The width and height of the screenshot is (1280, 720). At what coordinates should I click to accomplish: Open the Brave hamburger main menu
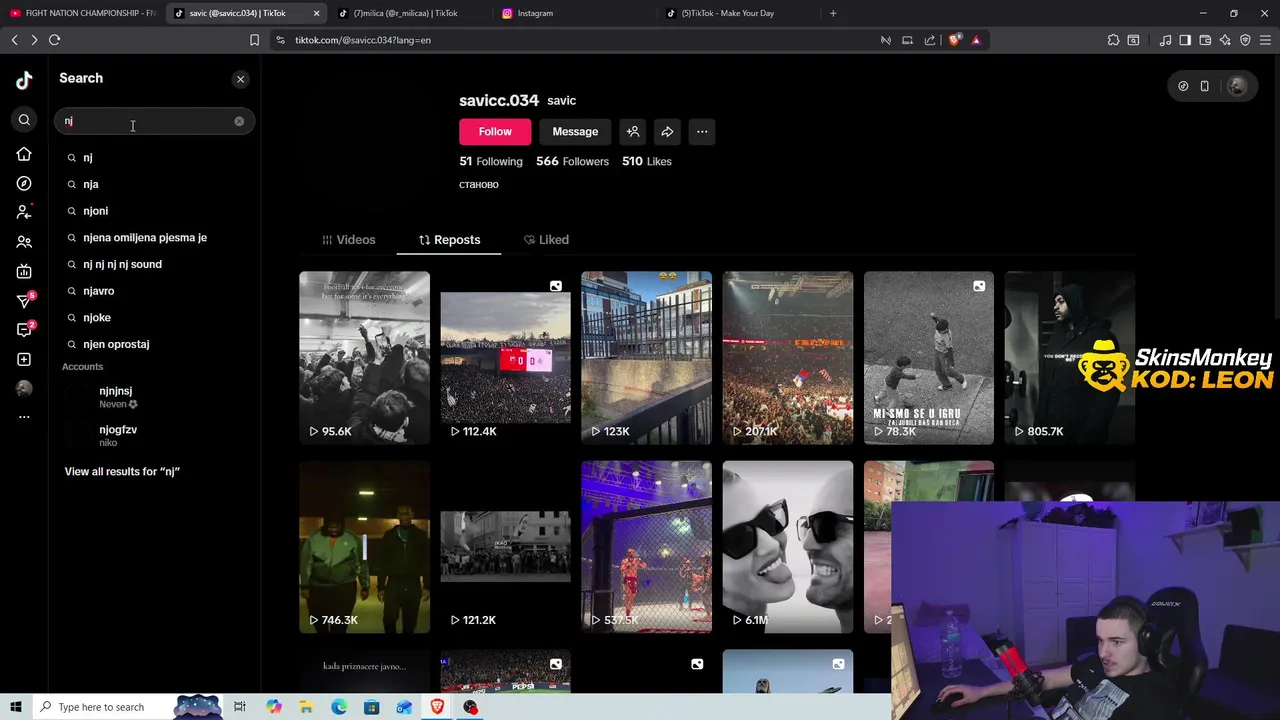(1265, 40)
